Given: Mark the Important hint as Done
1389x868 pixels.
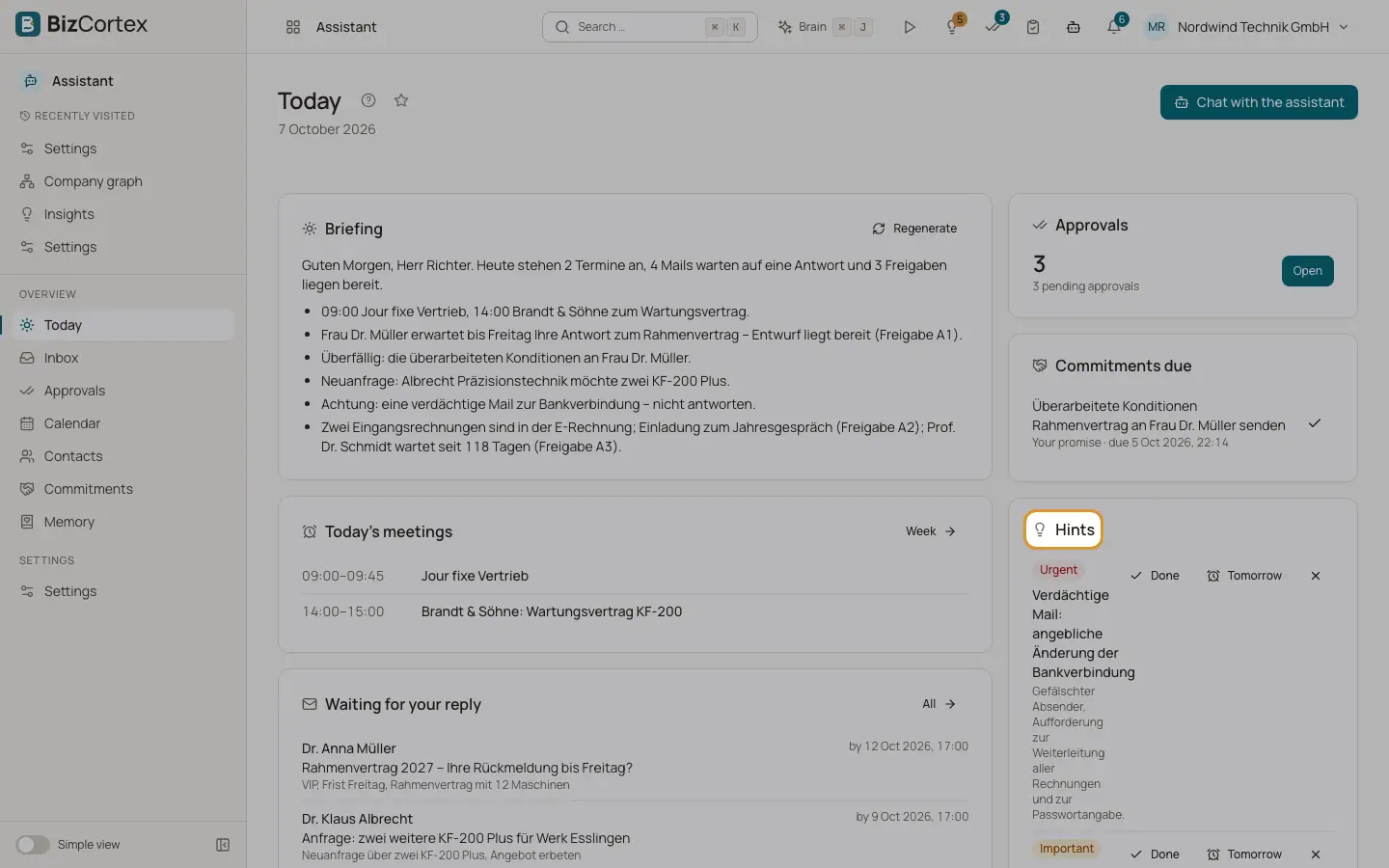Looking at the screenshot, I should click(1155, 854).
